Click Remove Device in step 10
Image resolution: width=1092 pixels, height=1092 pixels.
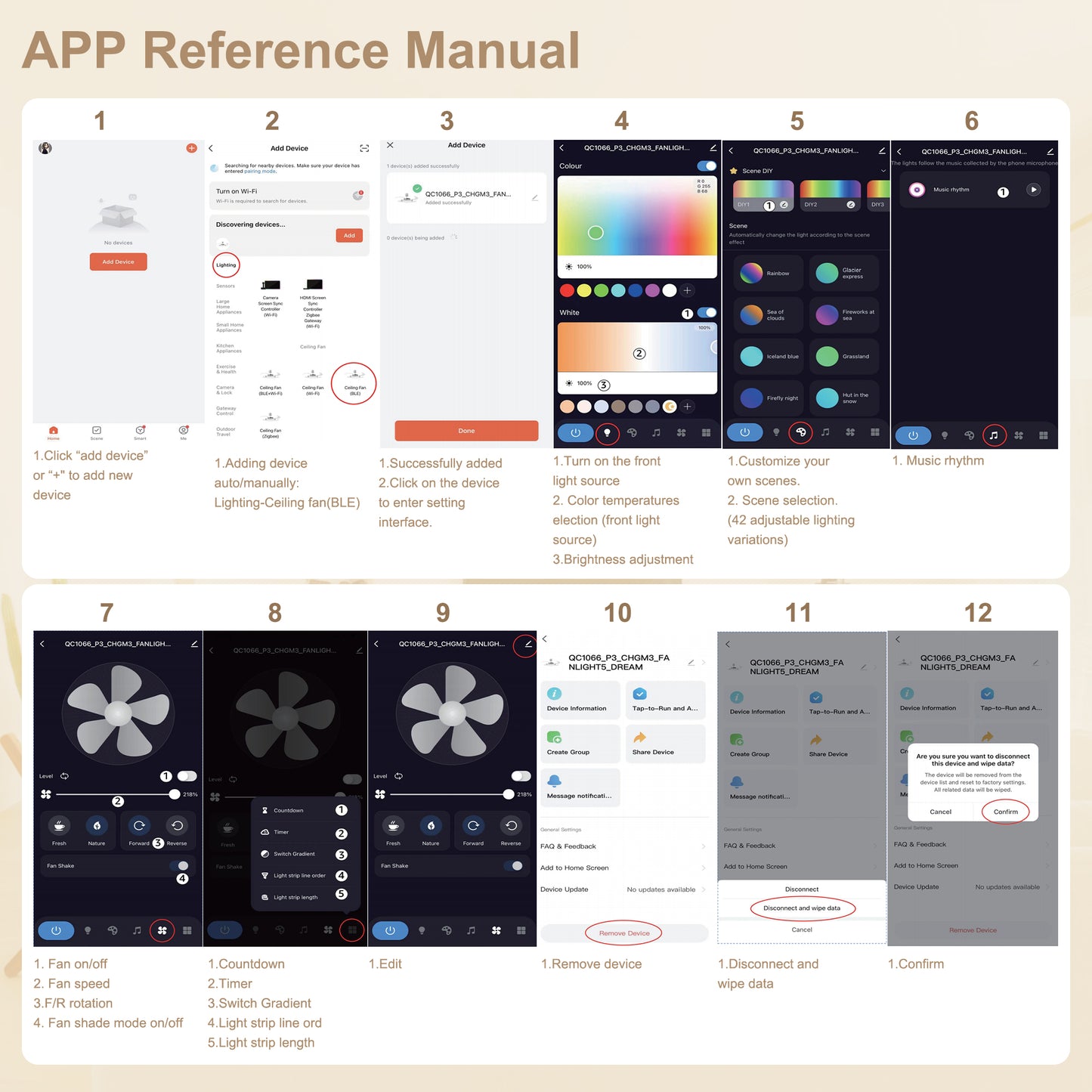(x=623, y=933)
